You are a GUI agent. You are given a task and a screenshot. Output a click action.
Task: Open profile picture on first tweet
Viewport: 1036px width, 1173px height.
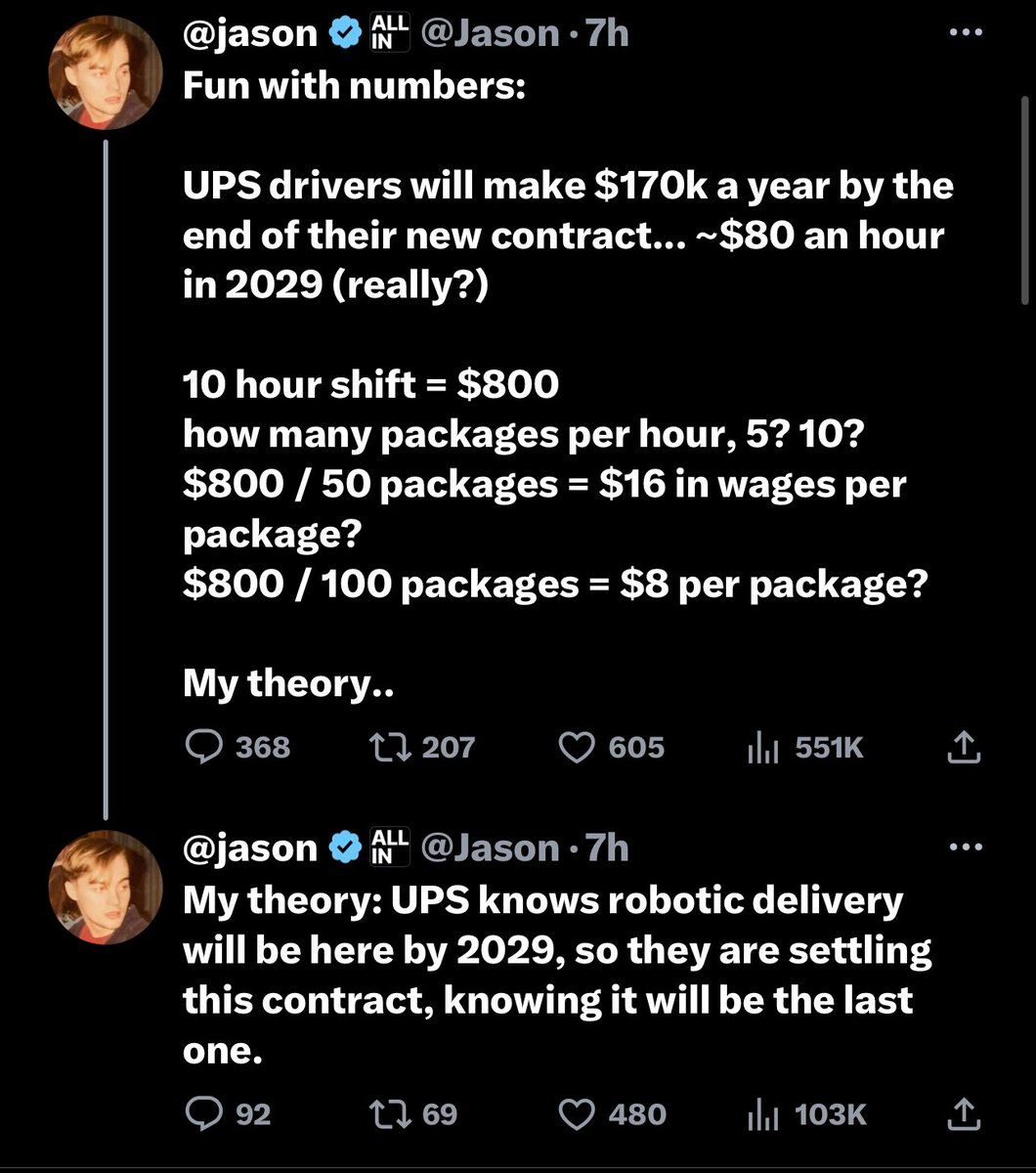(106, 73)
